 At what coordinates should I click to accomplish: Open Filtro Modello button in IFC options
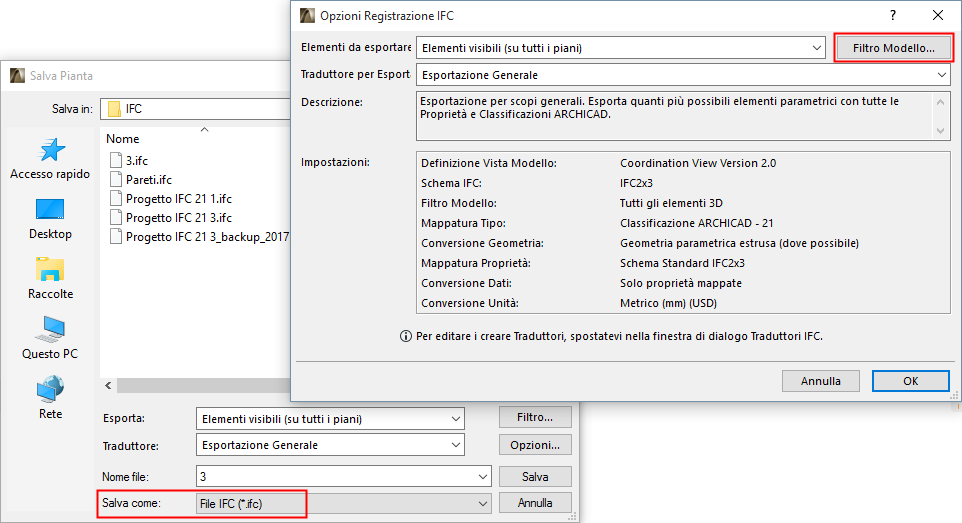coord(893,48)
